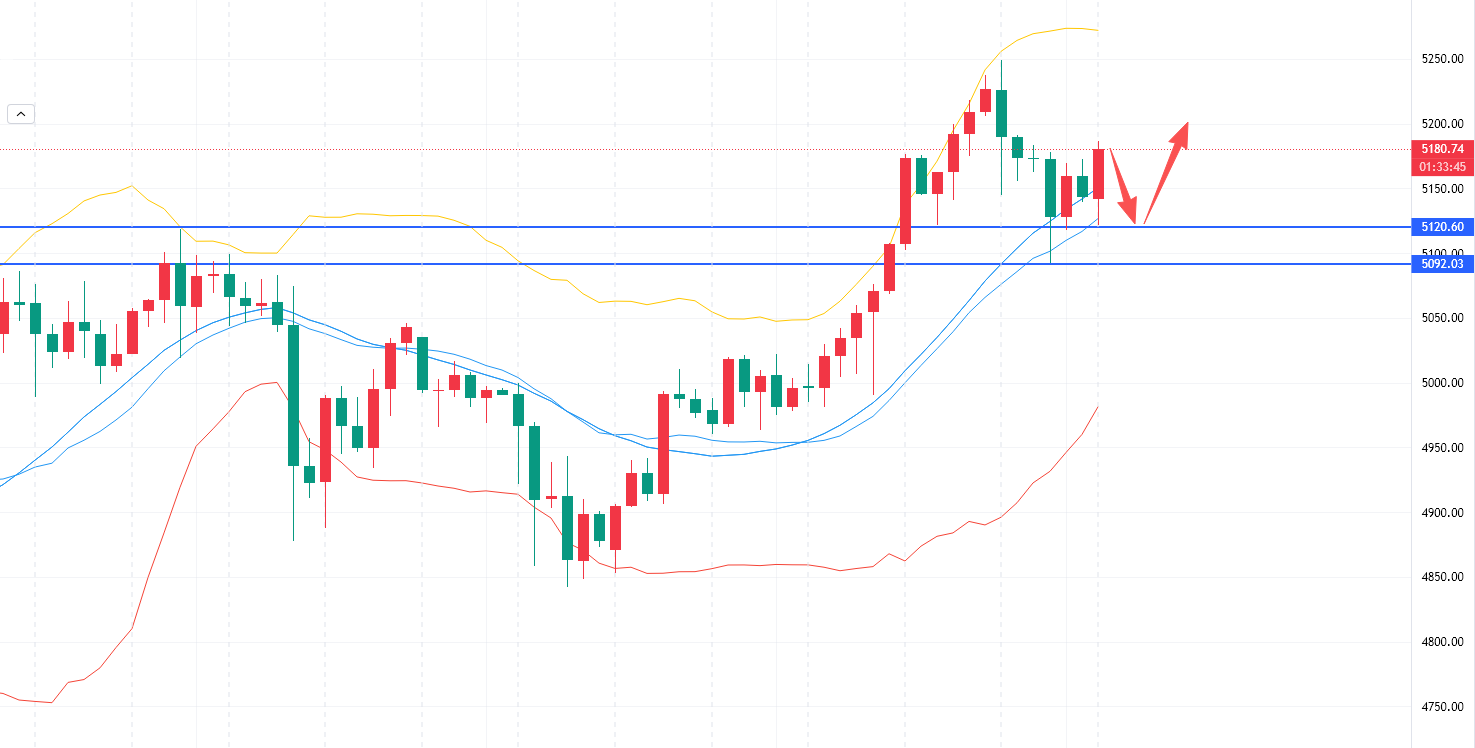Click the 5150.00 price axis label
The width and height of the screenshot is (1475, 748).
point(1441,189)
